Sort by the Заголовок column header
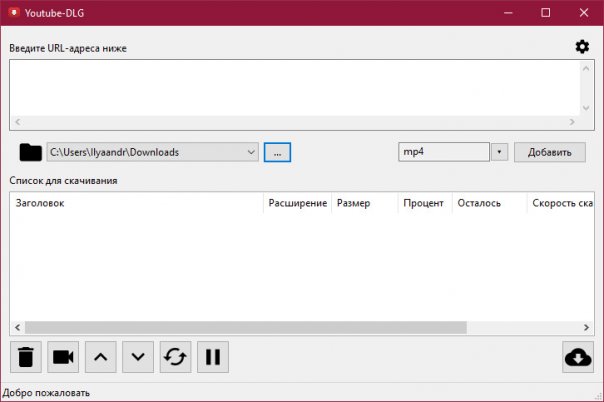The height and width of the screenshot is (402, 604). click(x=136, y=203)
